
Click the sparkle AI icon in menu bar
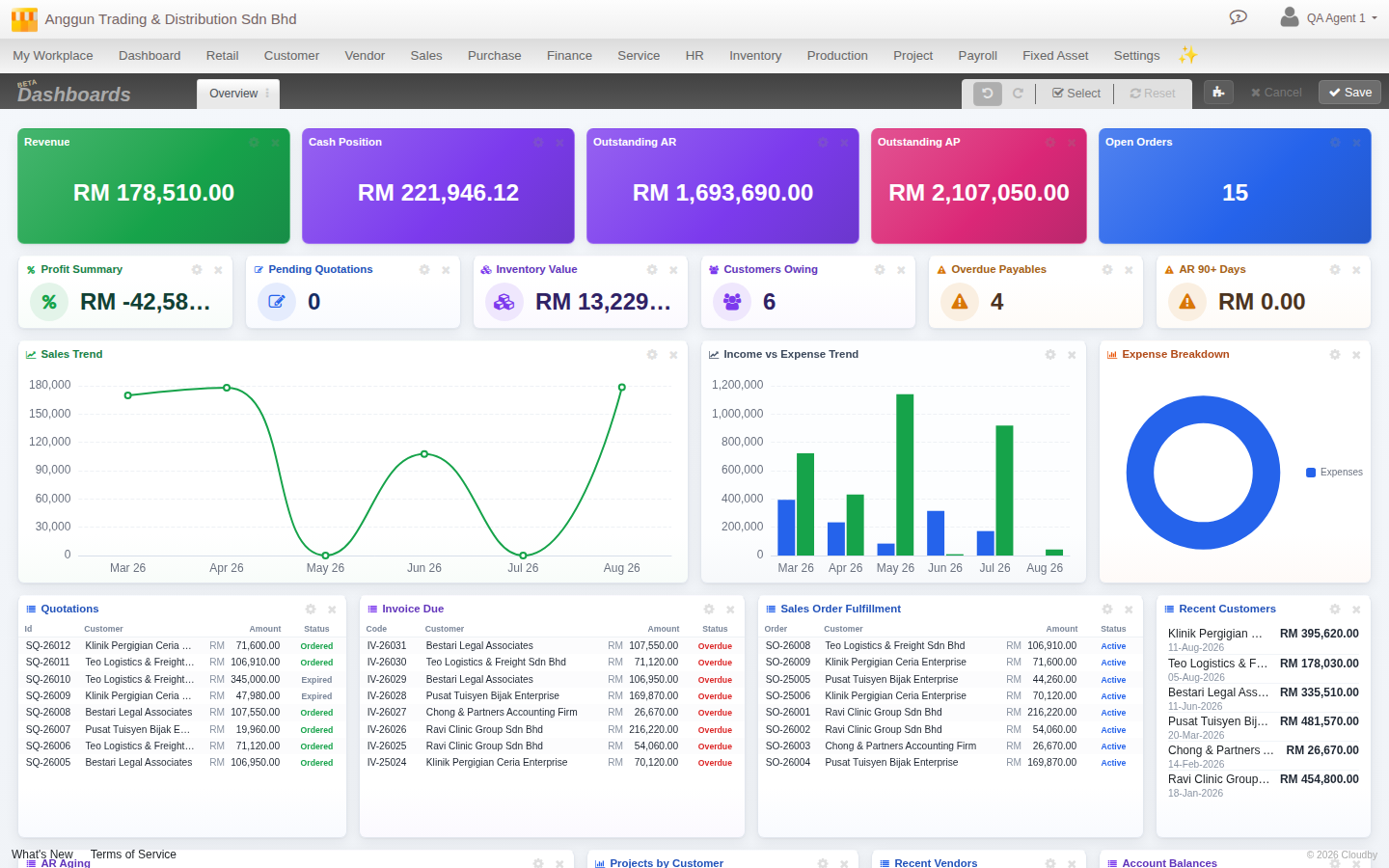pos(1187,55)
